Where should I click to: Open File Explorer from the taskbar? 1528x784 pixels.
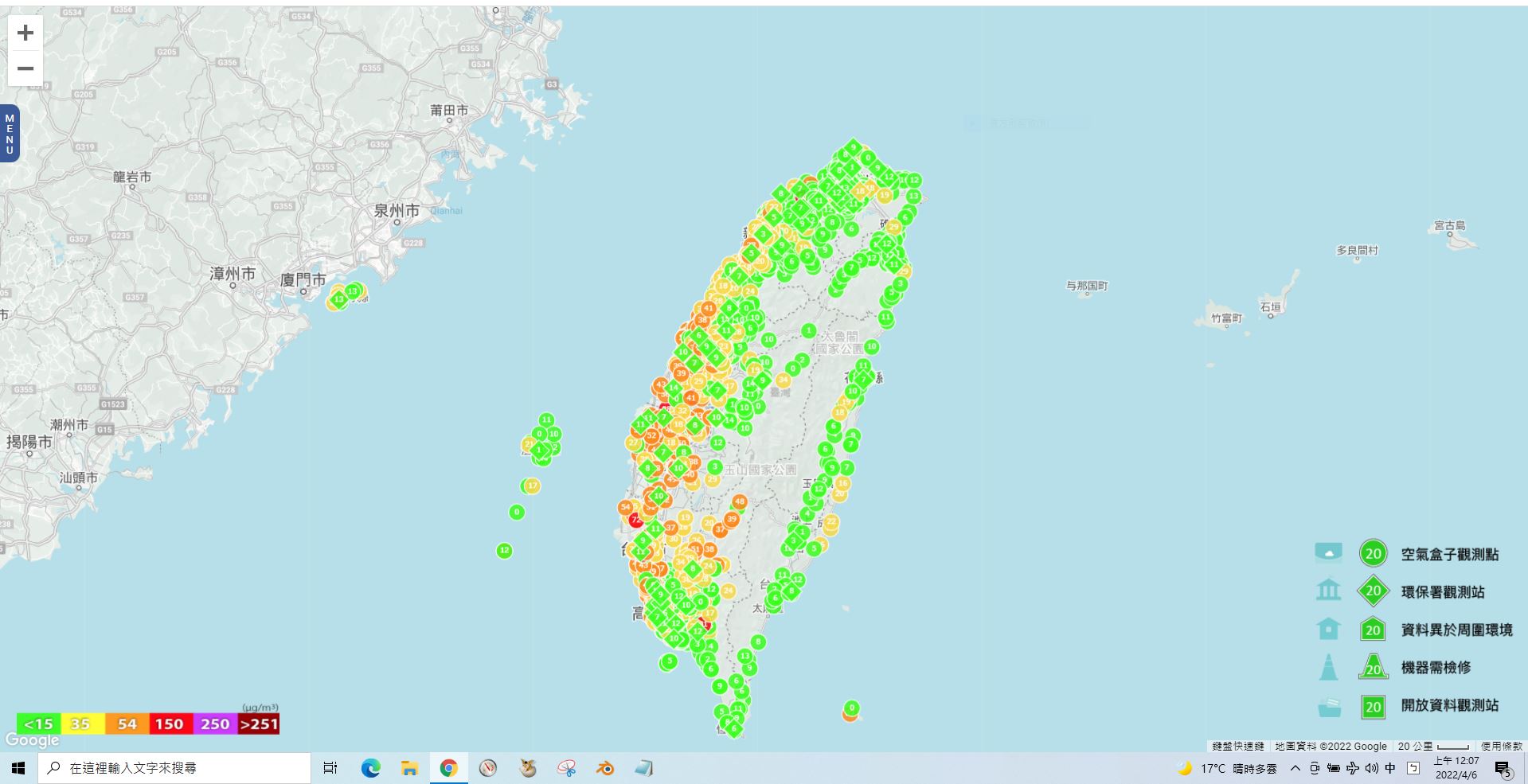click(409, 768)
